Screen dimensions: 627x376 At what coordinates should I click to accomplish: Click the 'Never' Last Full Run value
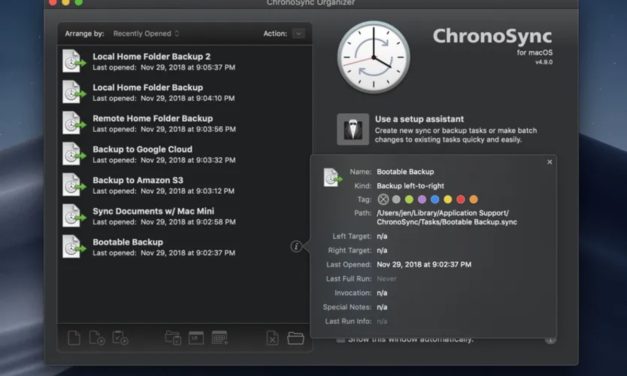(386, 279)
